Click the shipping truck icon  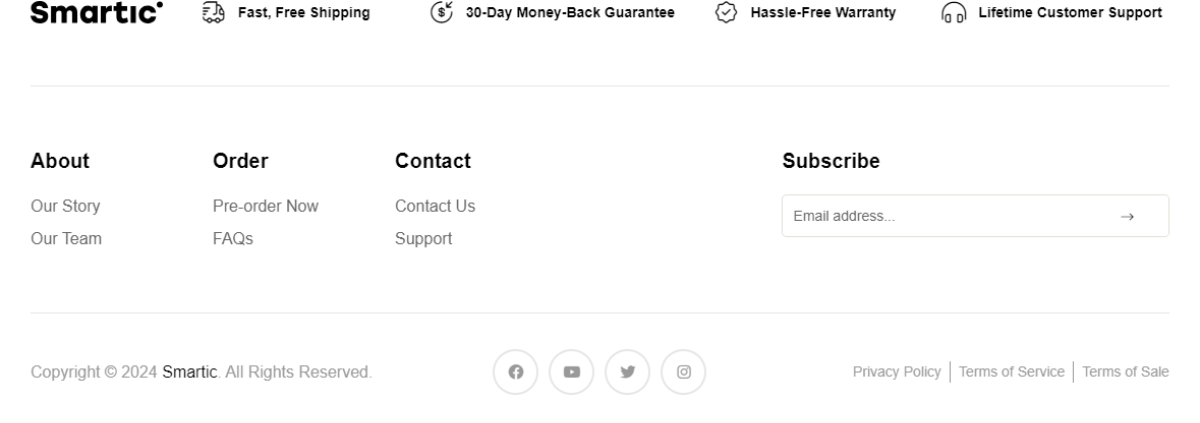pos(213,13)
